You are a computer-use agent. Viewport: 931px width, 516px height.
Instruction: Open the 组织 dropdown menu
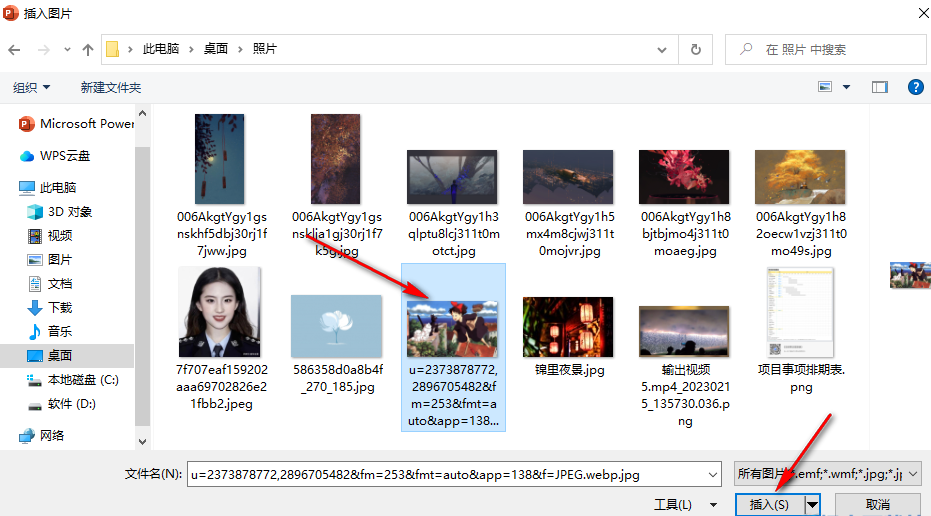click(x=31, y=88)
